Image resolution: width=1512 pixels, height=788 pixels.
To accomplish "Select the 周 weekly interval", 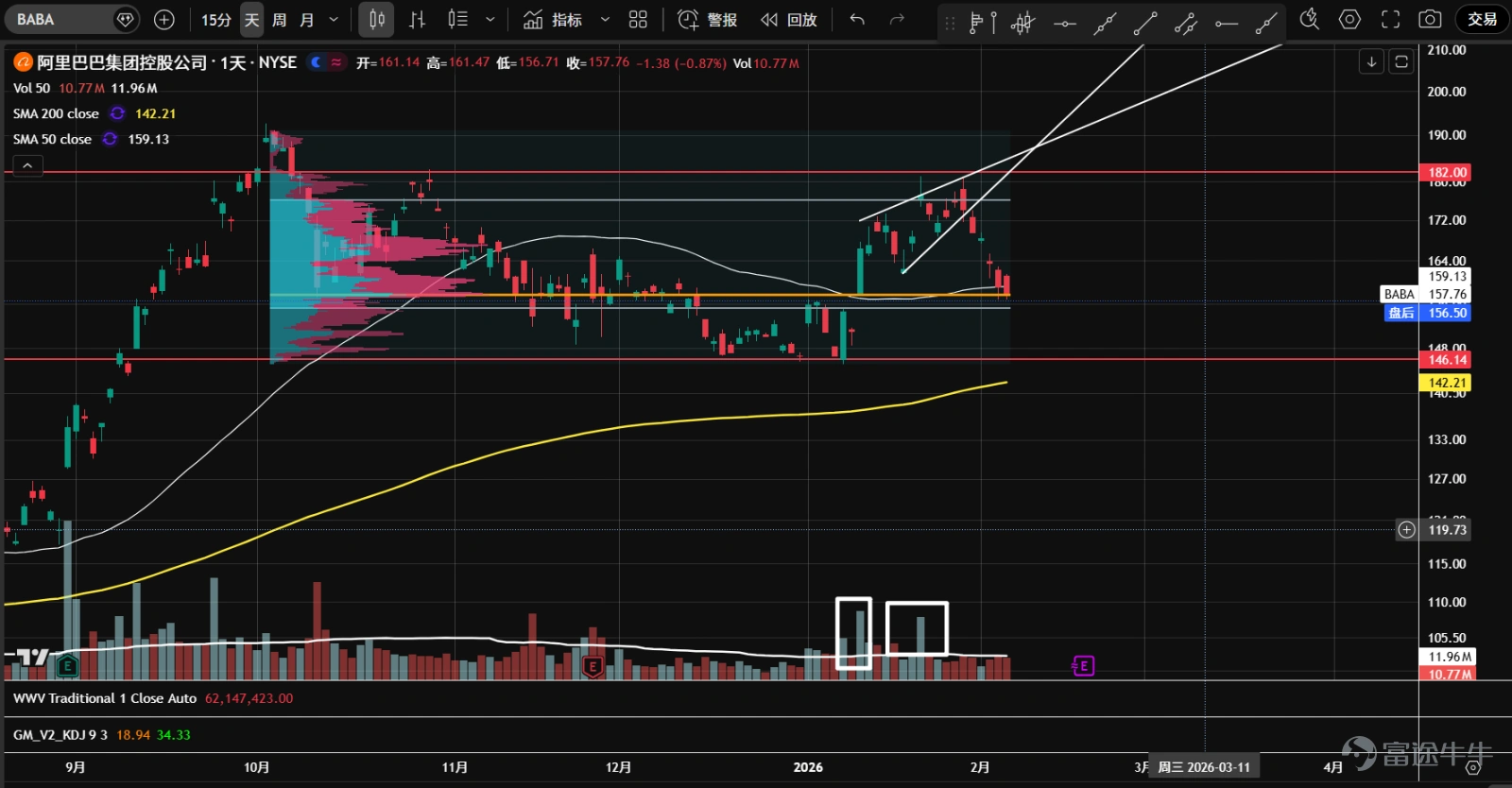I will 280,19.
